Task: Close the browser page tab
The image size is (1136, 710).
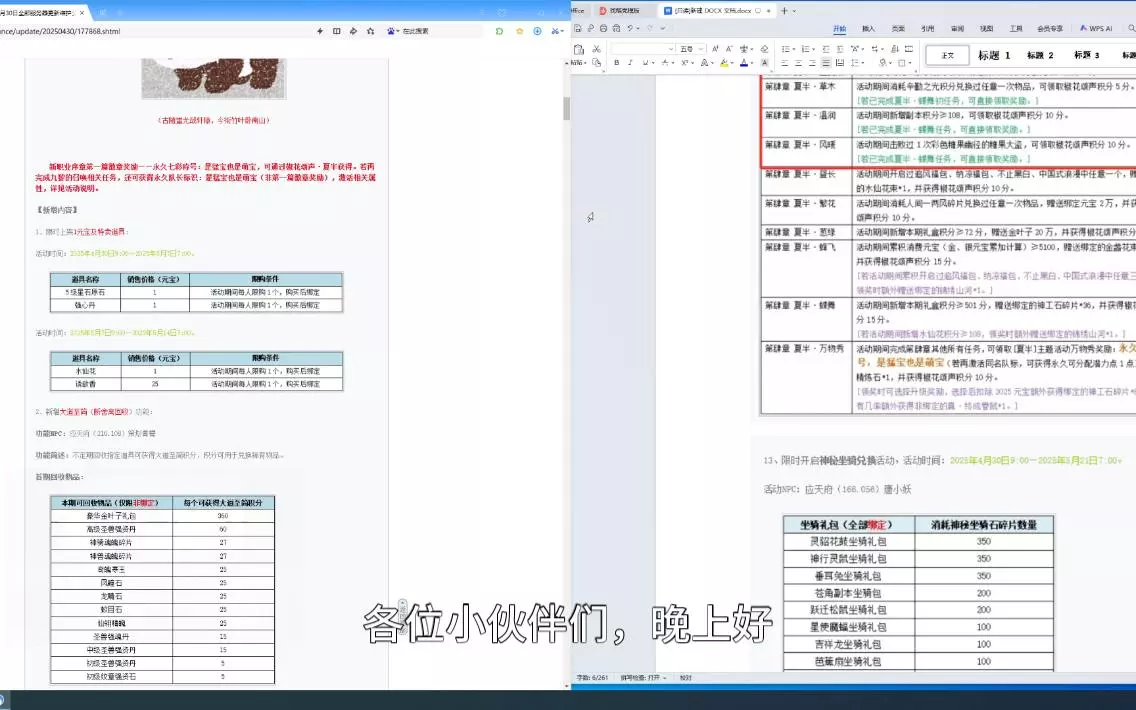Action: (81, 12)
